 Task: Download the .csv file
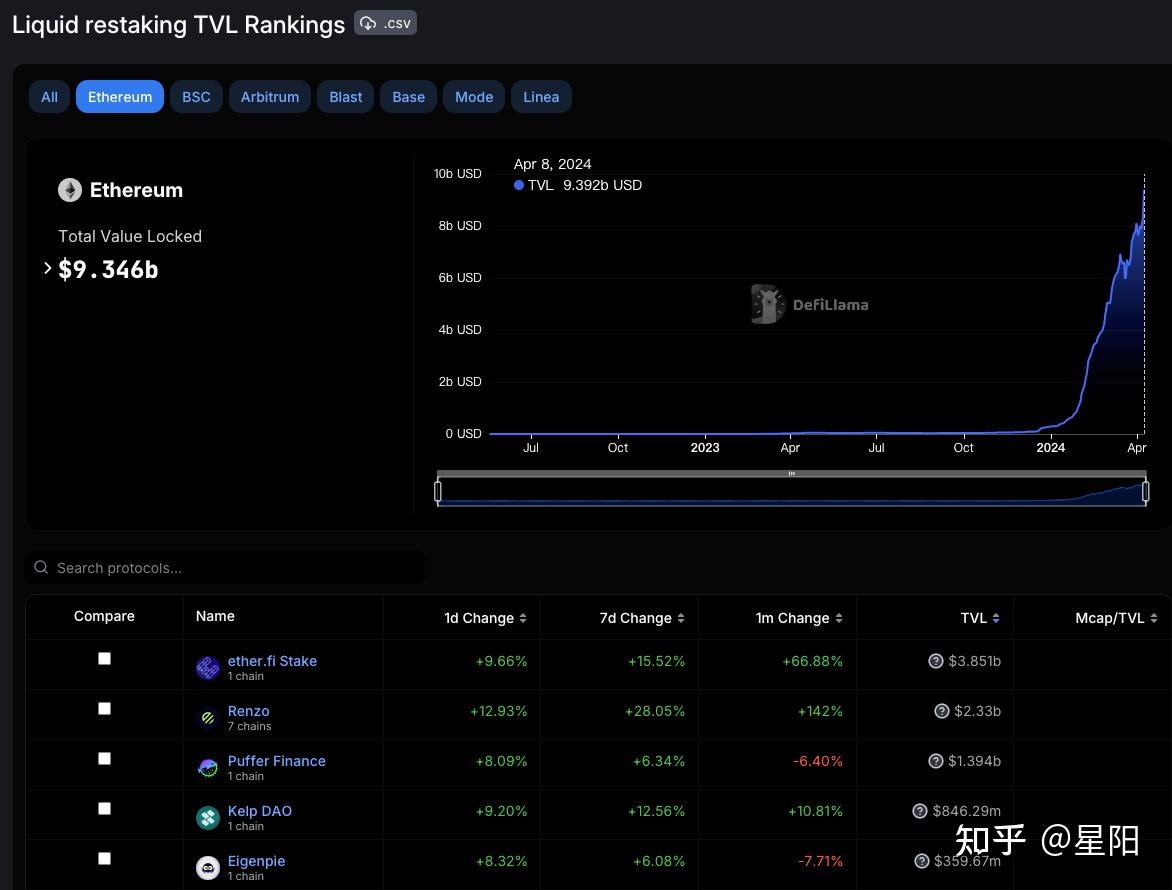point(385,23)
